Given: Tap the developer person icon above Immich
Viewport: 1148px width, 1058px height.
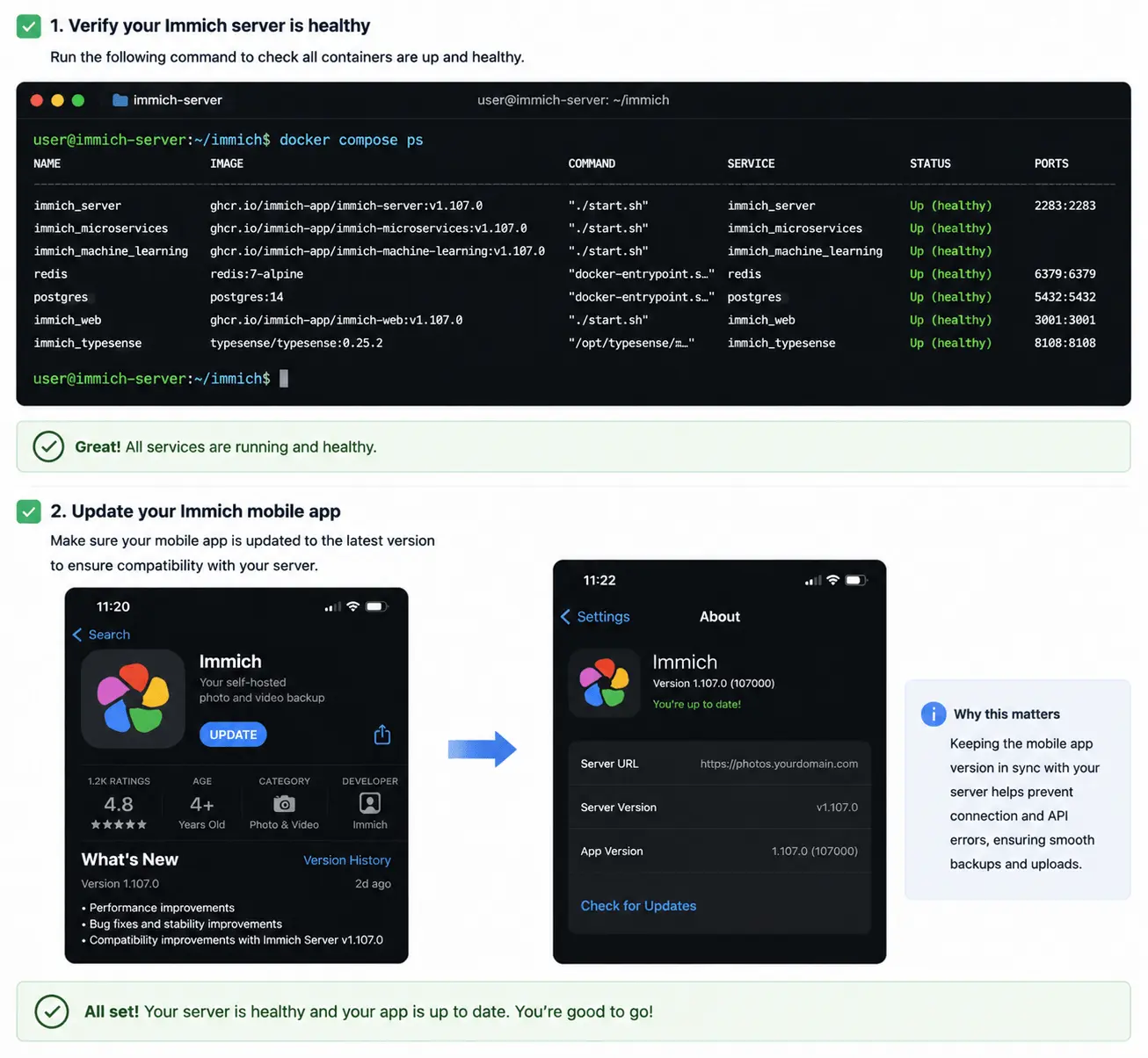Looking at the screenshot, I should click(370, 803).
